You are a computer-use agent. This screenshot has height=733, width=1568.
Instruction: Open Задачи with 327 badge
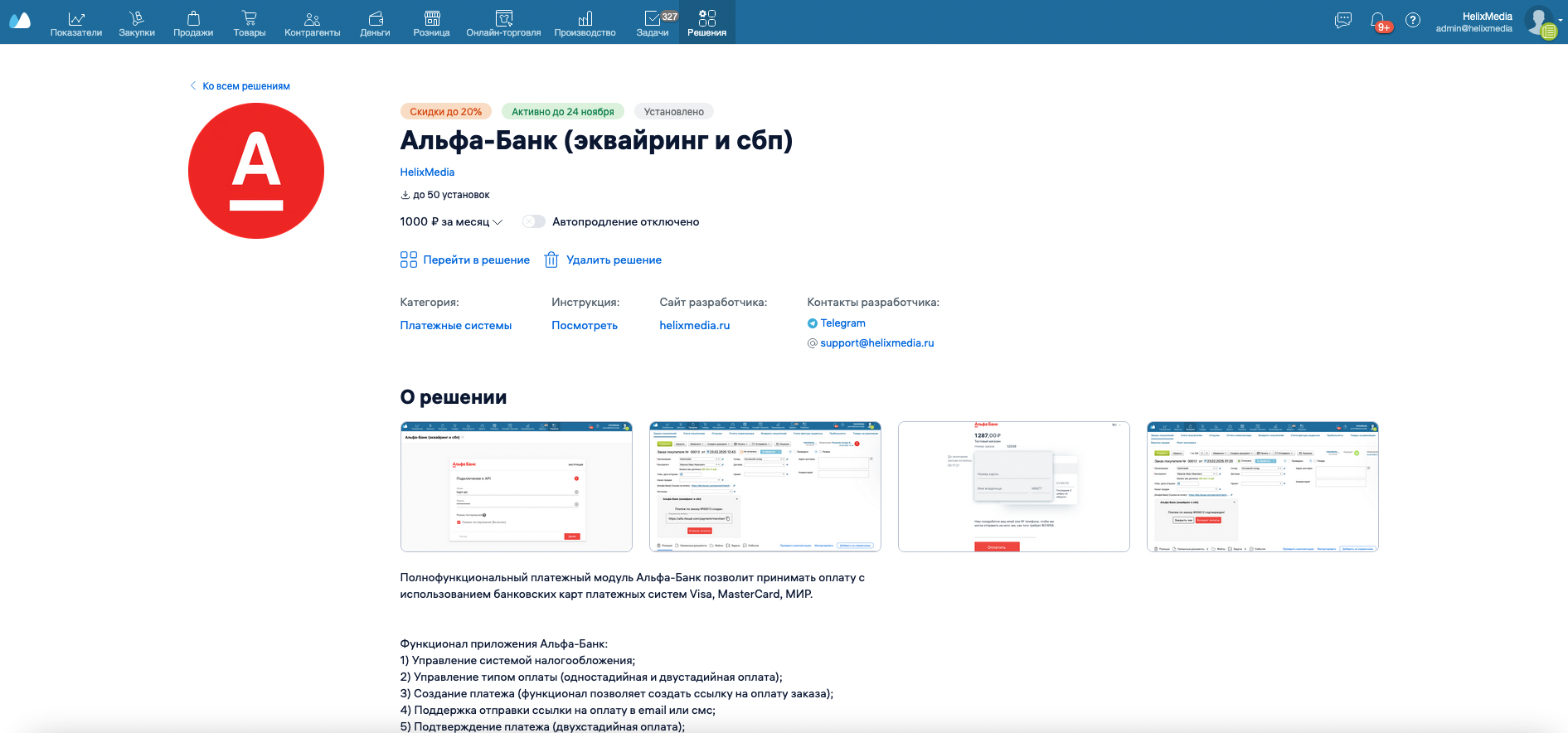coord(653,22)
